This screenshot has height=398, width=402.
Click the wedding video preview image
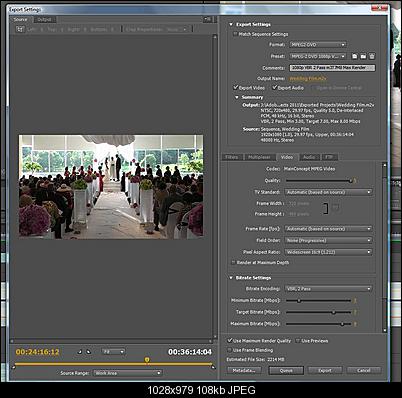coord(111,186)
